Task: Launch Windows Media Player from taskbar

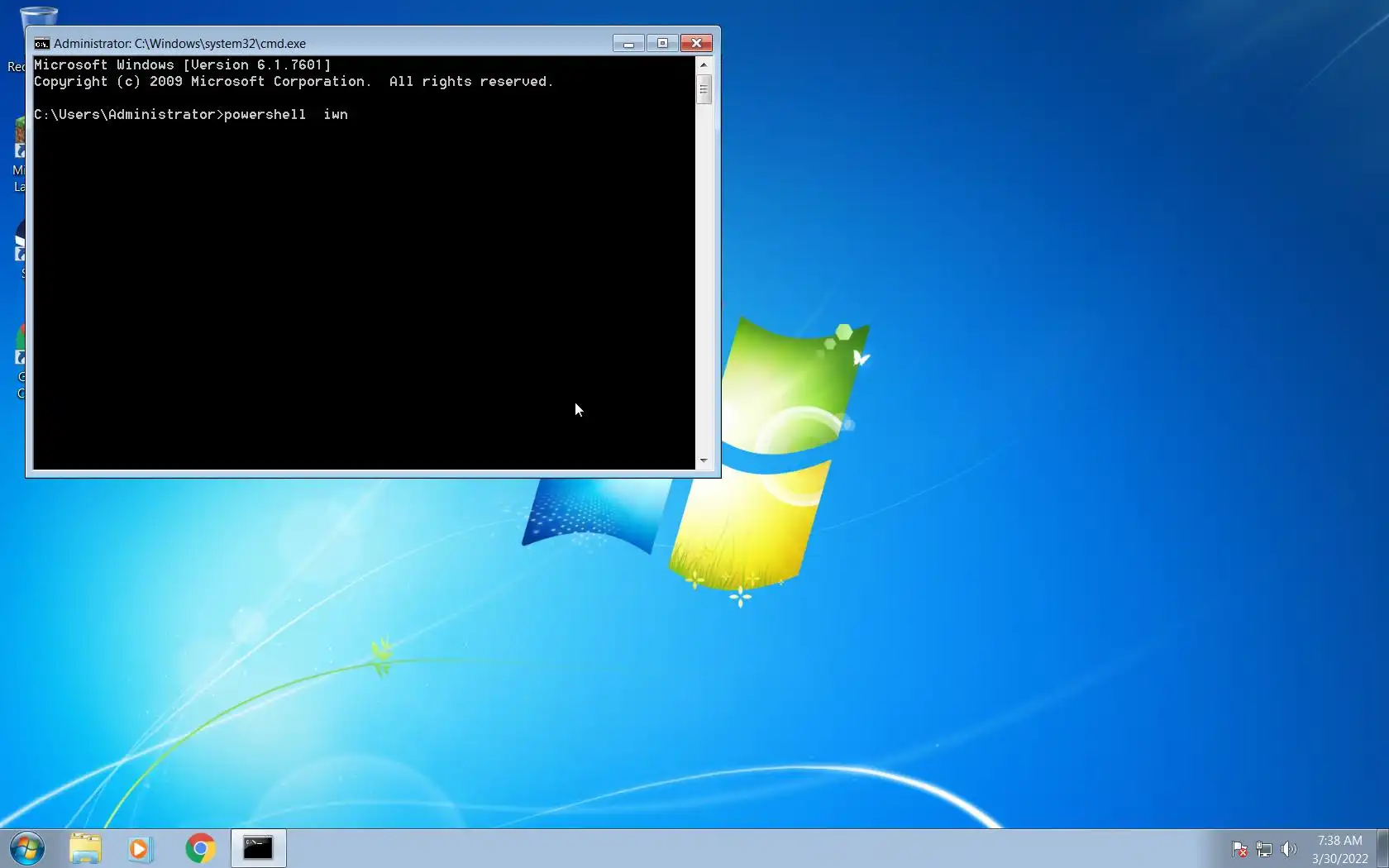Action: [x=140, y=848]
